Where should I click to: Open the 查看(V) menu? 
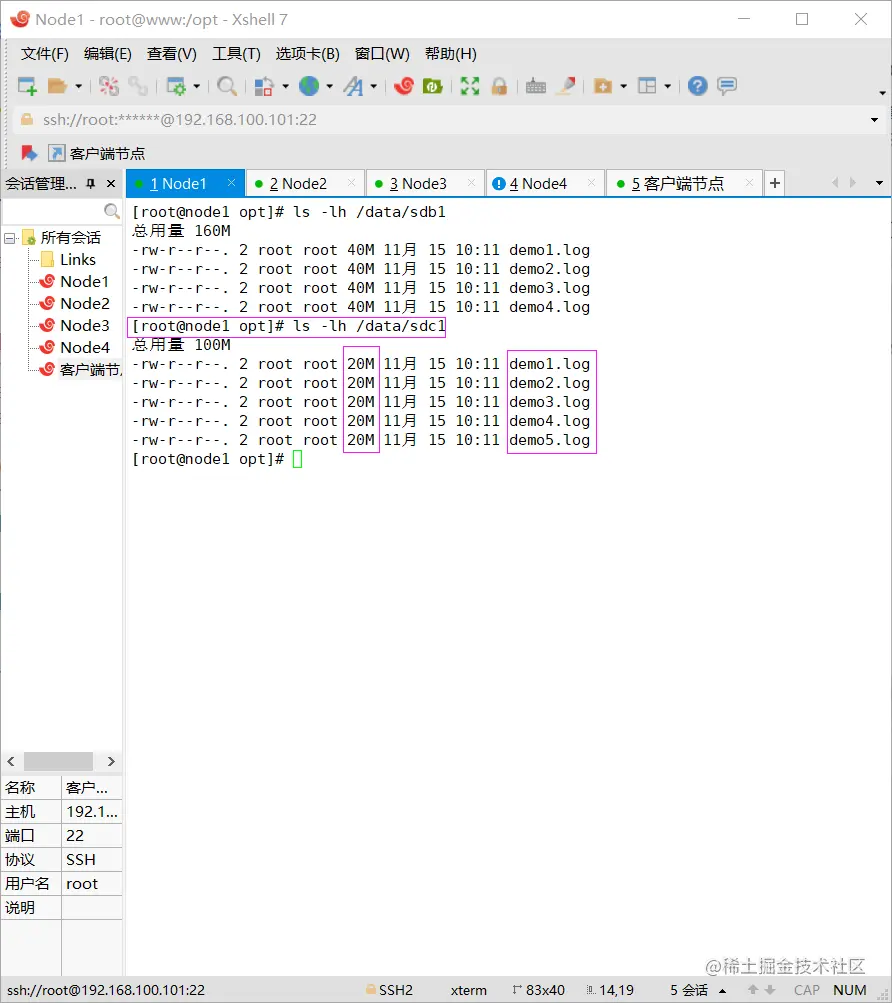pyautogui.click(x=171, y=54)
